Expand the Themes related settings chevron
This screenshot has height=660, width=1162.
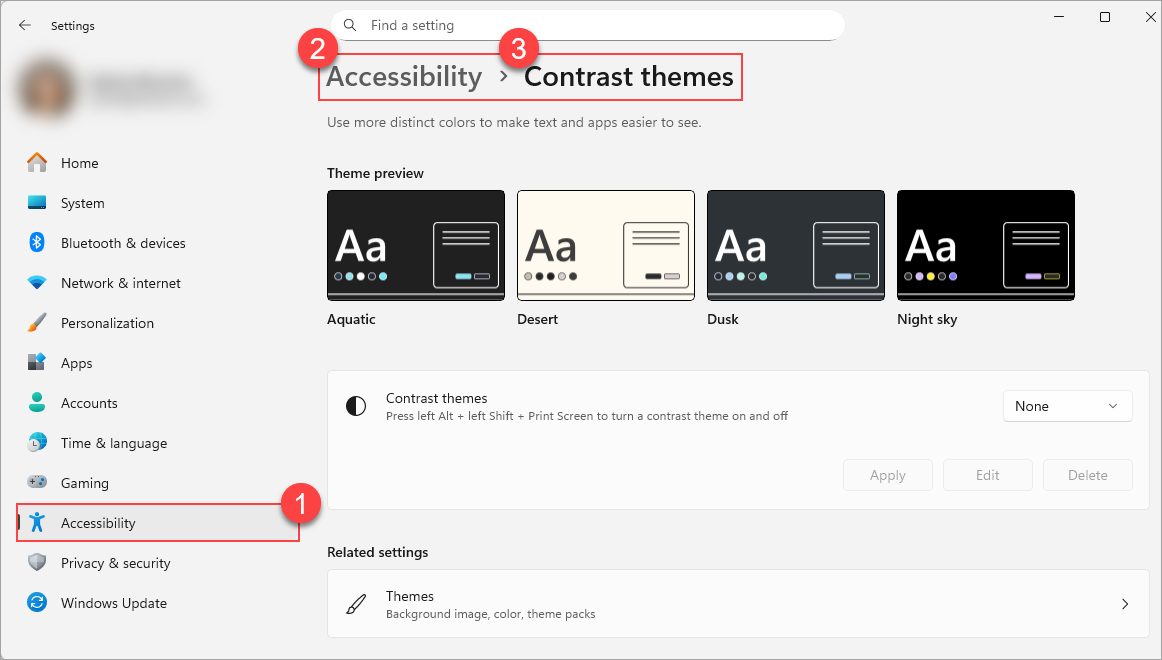[x=1125, y=604]
